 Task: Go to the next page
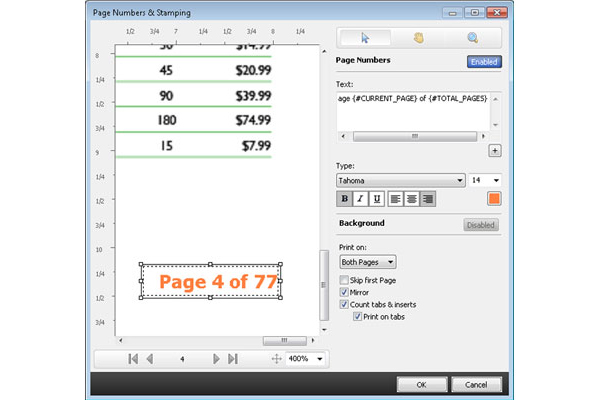point(216,358)
